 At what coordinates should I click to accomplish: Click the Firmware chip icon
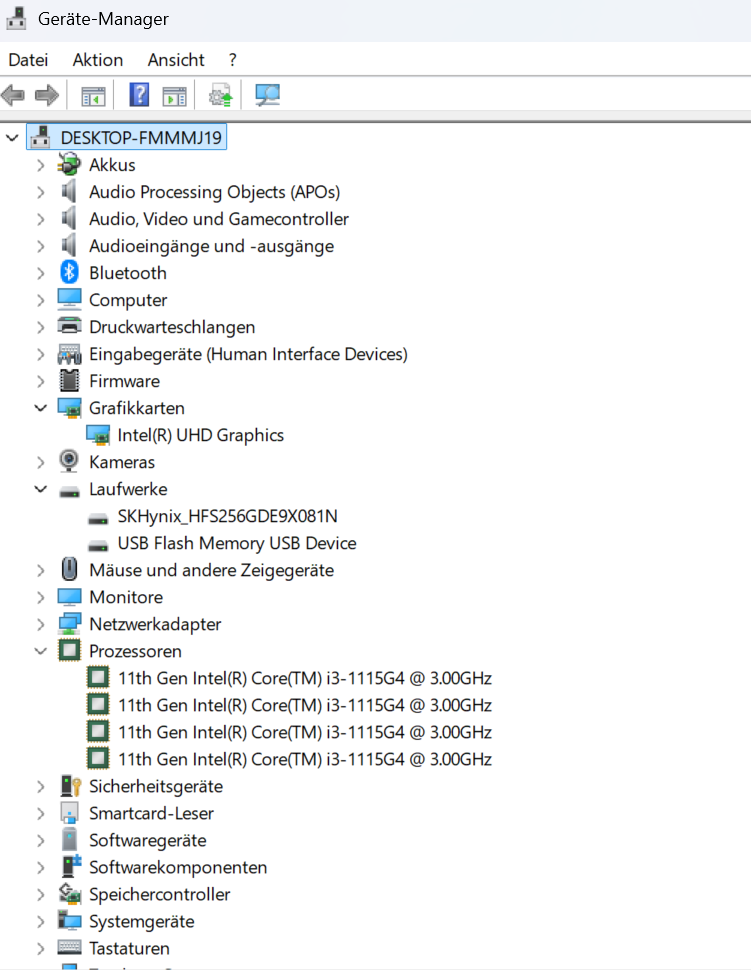[69, 380]
